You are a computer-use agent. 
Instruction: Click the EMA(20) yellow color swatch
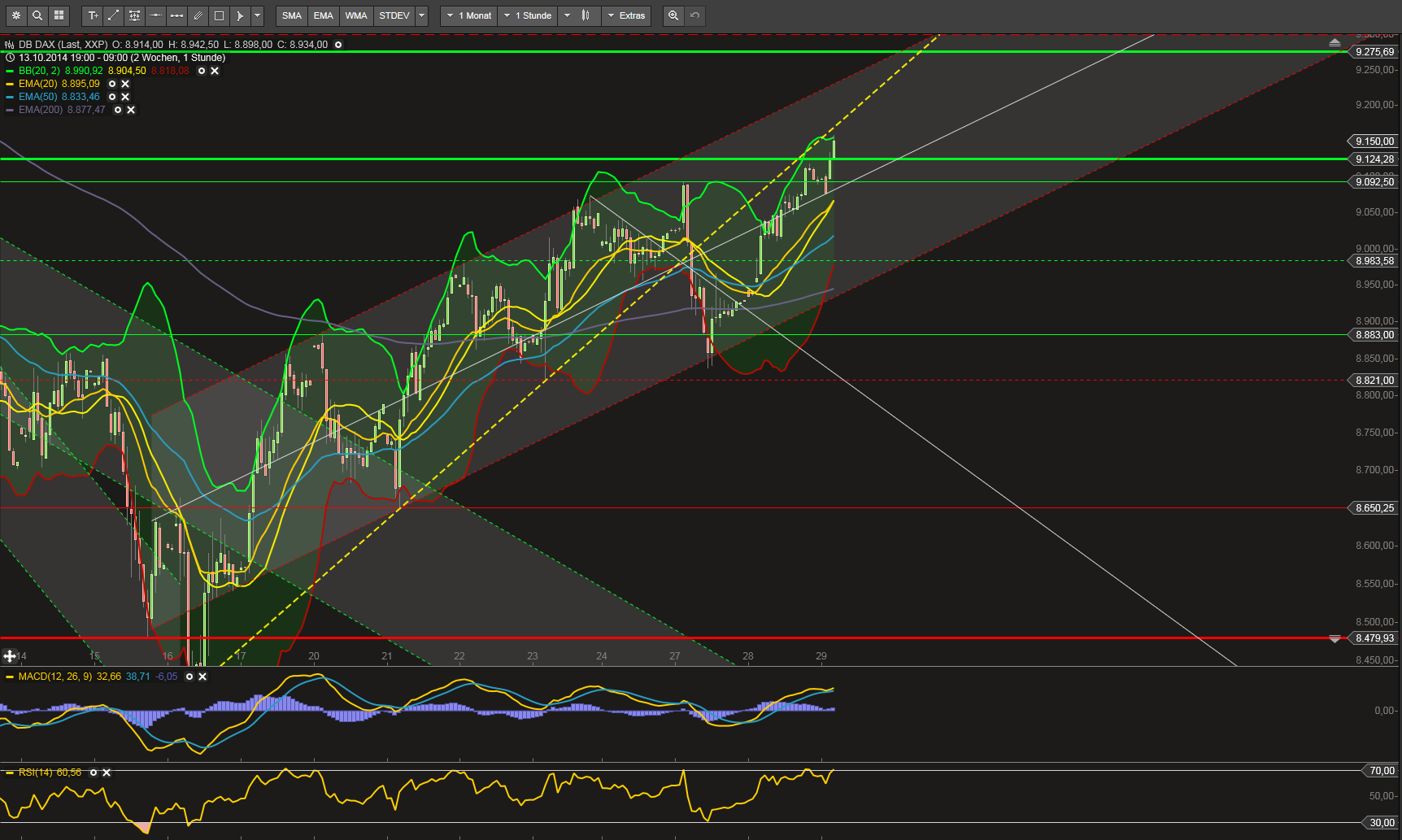(x=10, y=84)
